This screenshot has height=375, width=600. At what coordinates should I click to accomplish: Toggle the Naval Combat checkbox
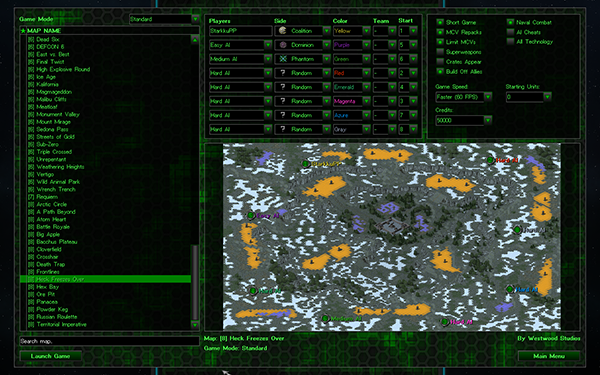tap(510, 22)
